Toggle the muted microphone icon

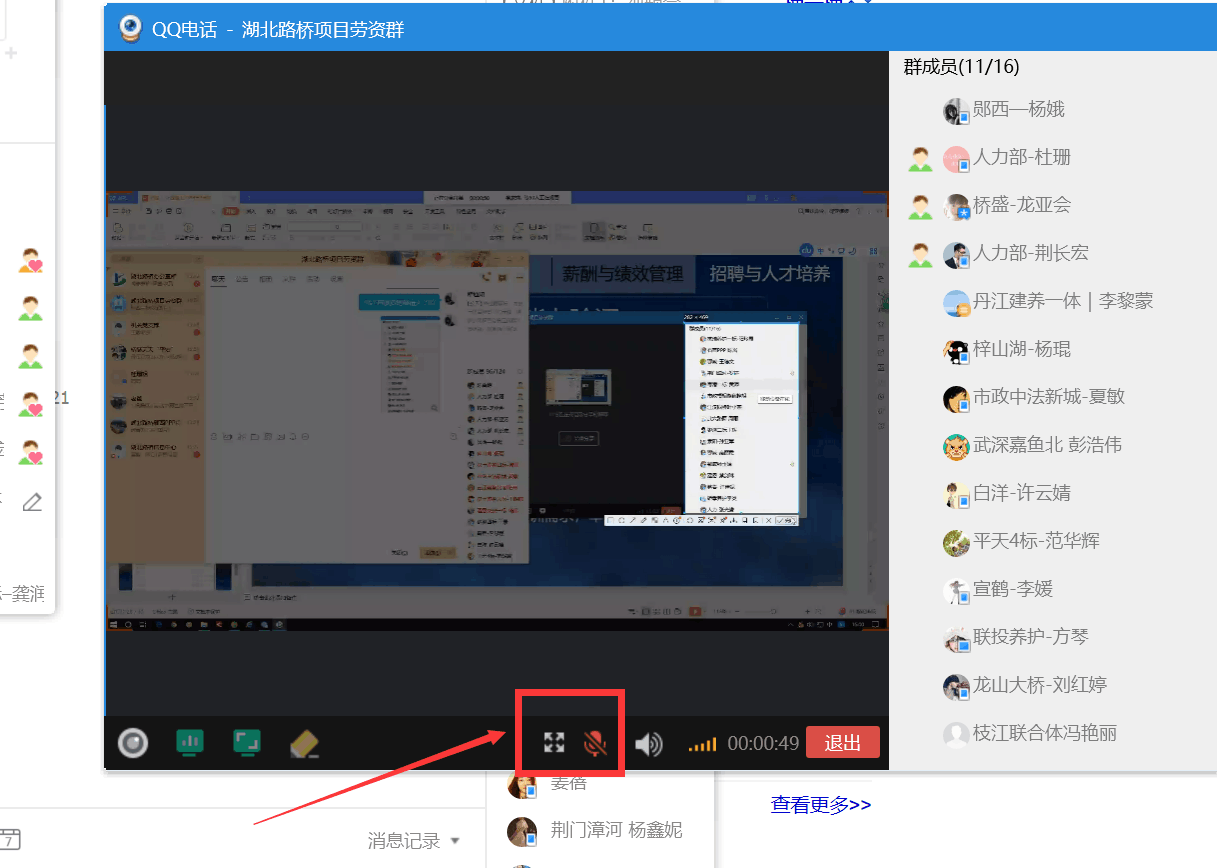pyautogui.click(x=595, y=743)
